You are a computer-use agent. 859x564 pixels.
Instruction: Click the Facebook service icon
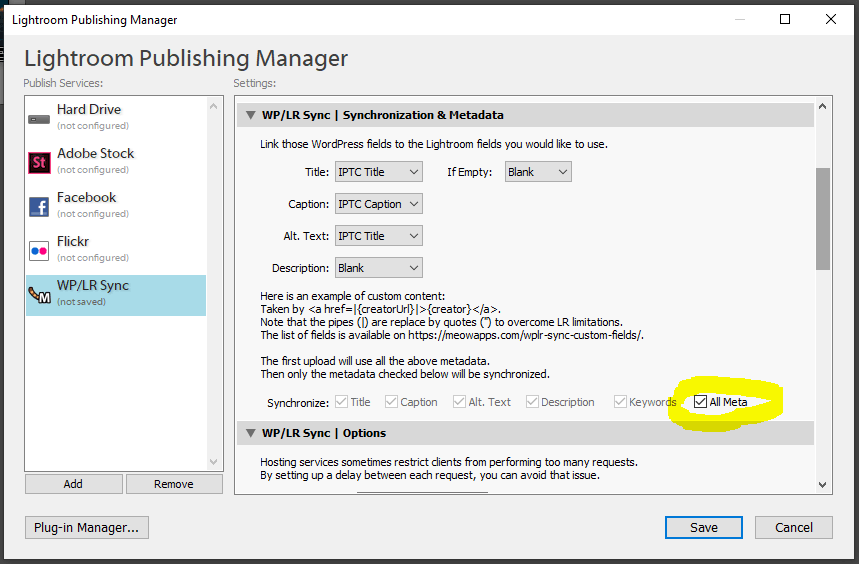pos(39,206)
